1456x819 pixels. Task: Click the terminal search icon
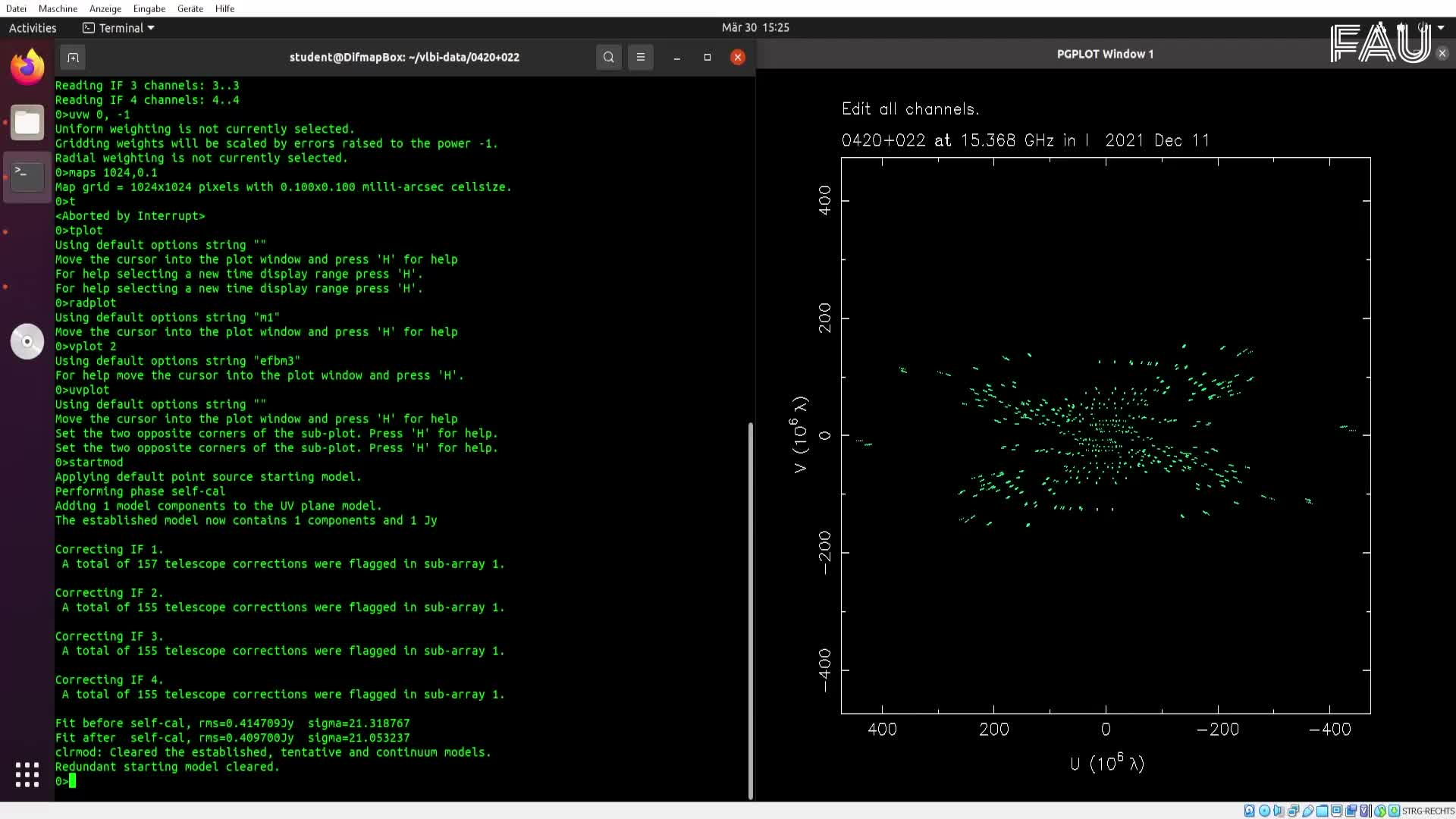click(x=608, y=57)
